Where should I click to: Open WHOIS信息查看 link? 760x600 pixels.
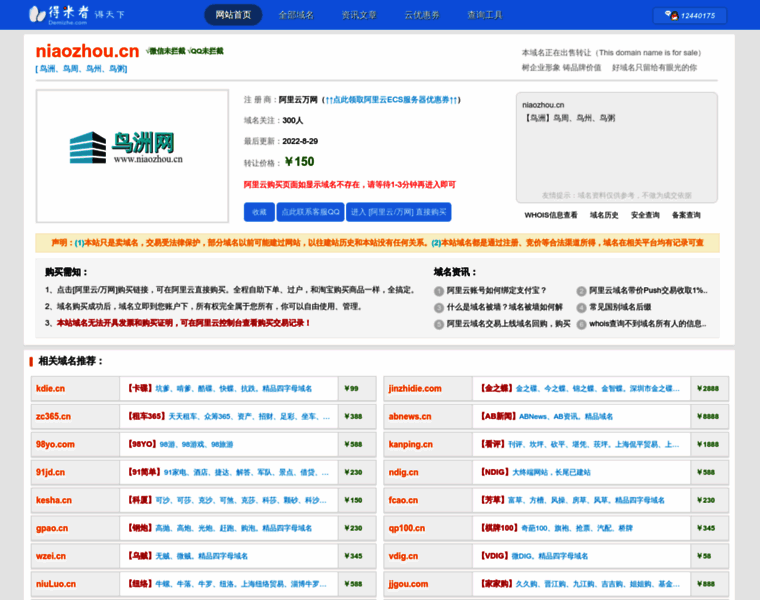(551, 215)
